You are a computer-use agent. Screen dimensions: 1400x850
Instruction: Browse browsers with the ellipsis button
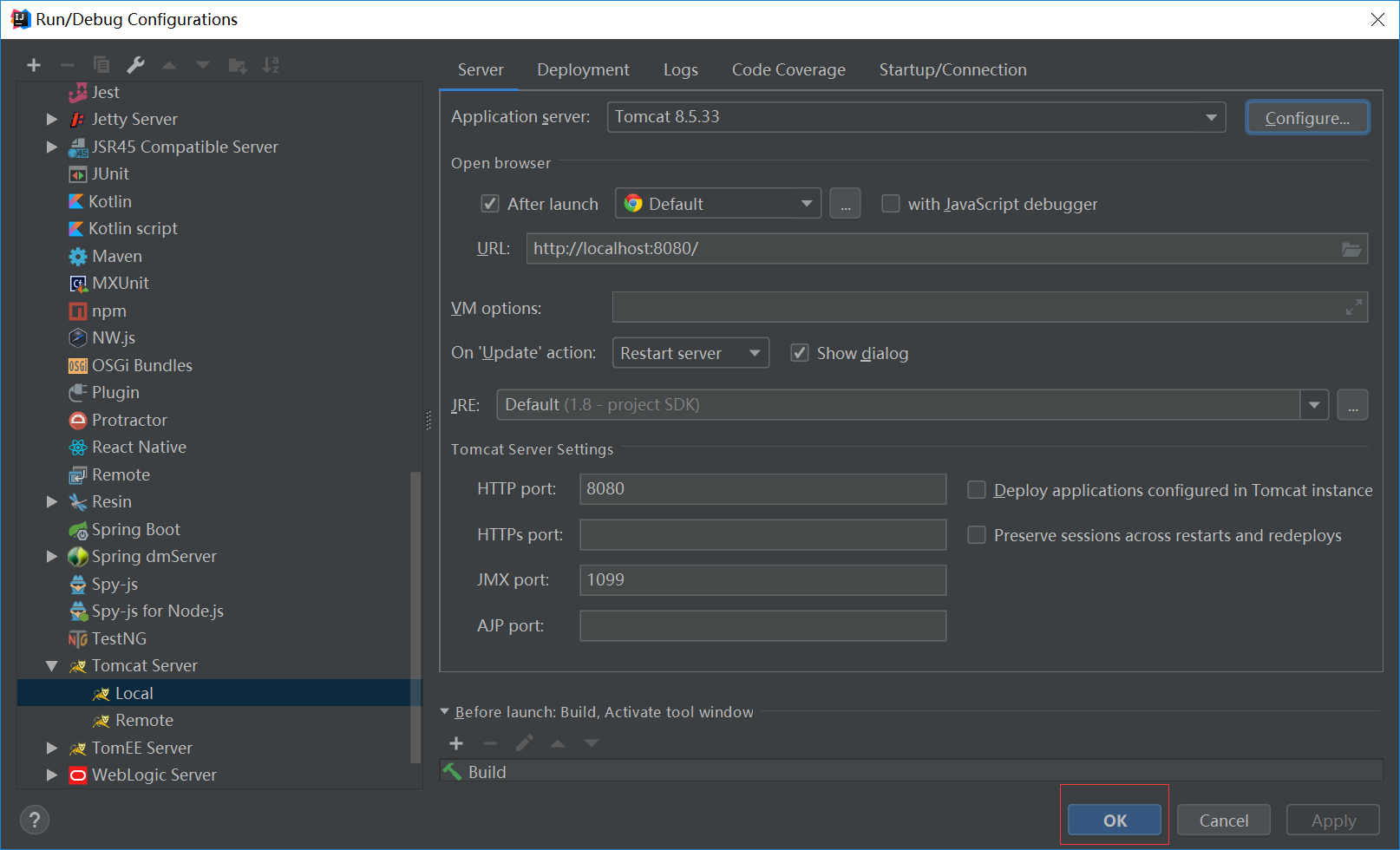(845, 204)
